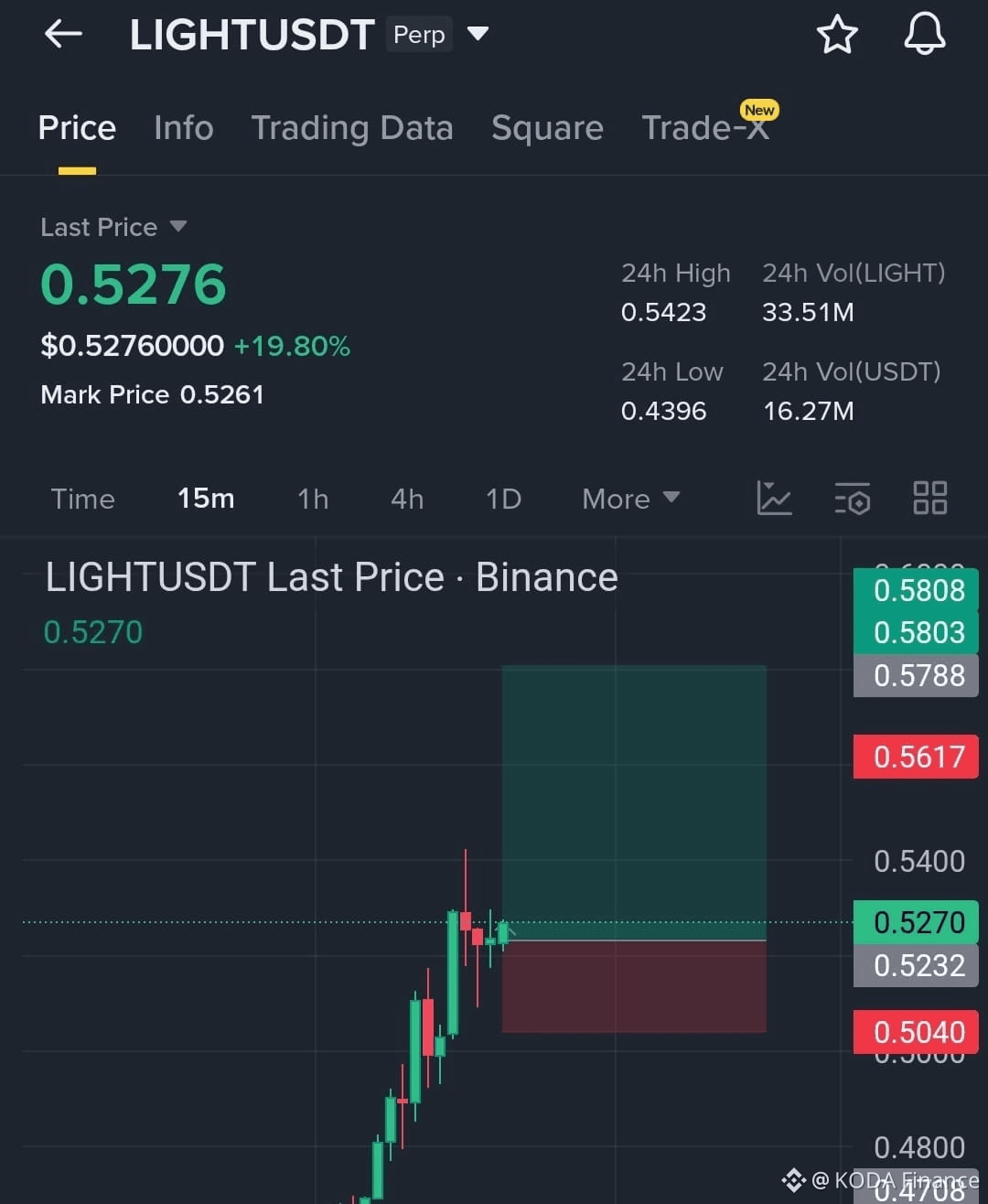
Task: Open the KODA Finance watermark icon
Action: tap(792, 1180)
